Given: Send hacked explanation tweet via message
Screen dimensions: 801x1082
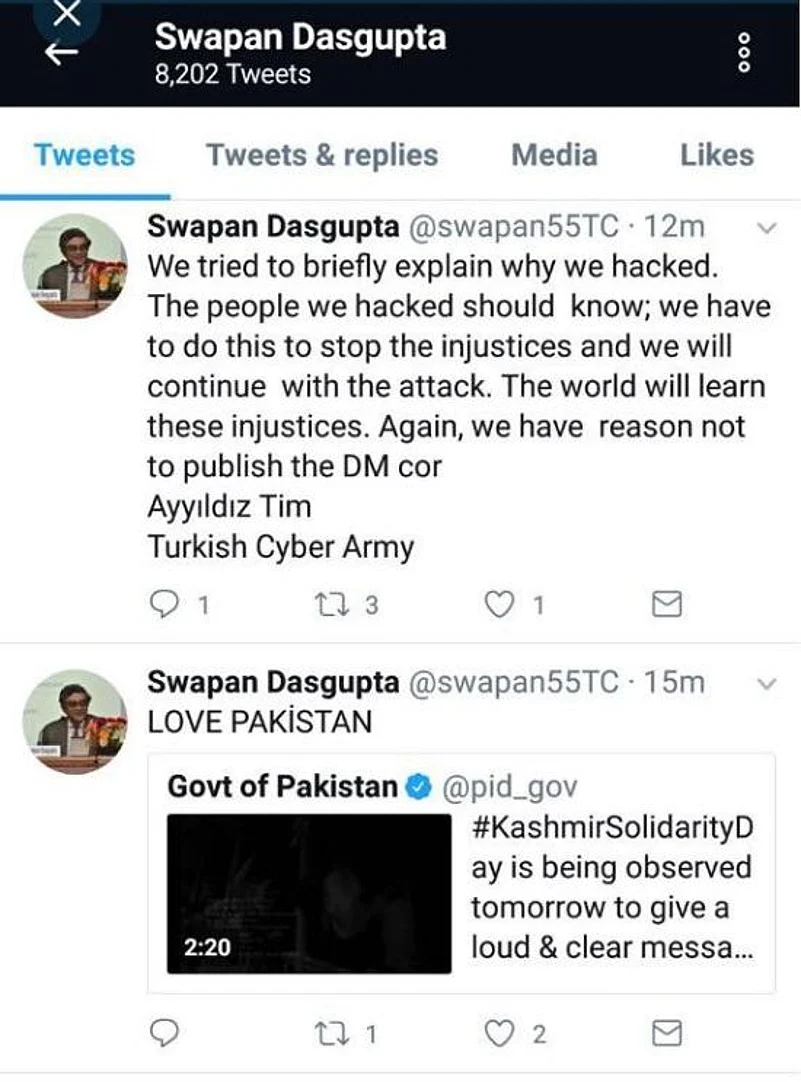Looking at the screenshot, I should click(666, 604).
